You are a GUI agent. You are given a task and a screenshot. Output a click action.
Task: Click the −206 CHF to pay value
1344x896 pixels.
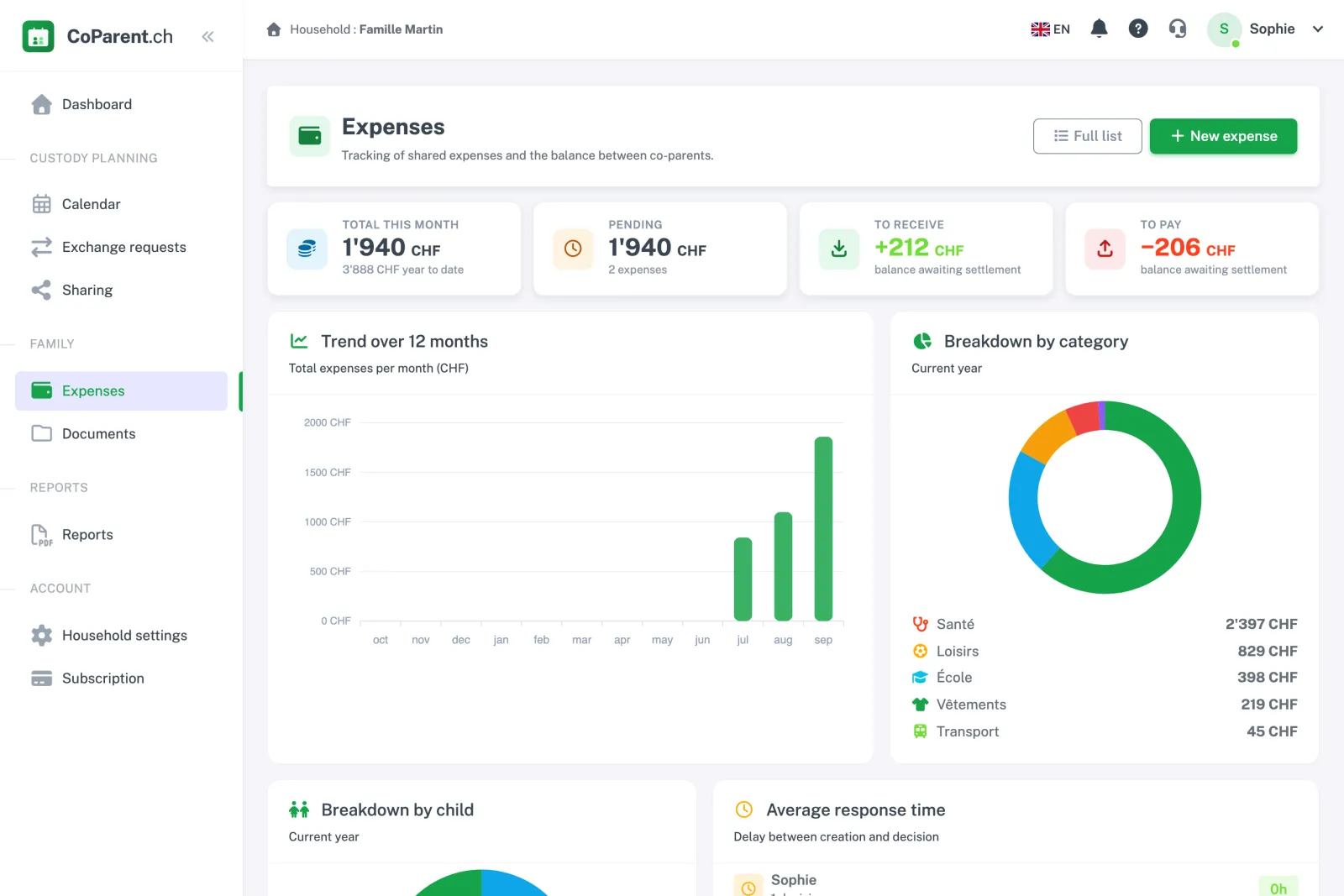1188,248
